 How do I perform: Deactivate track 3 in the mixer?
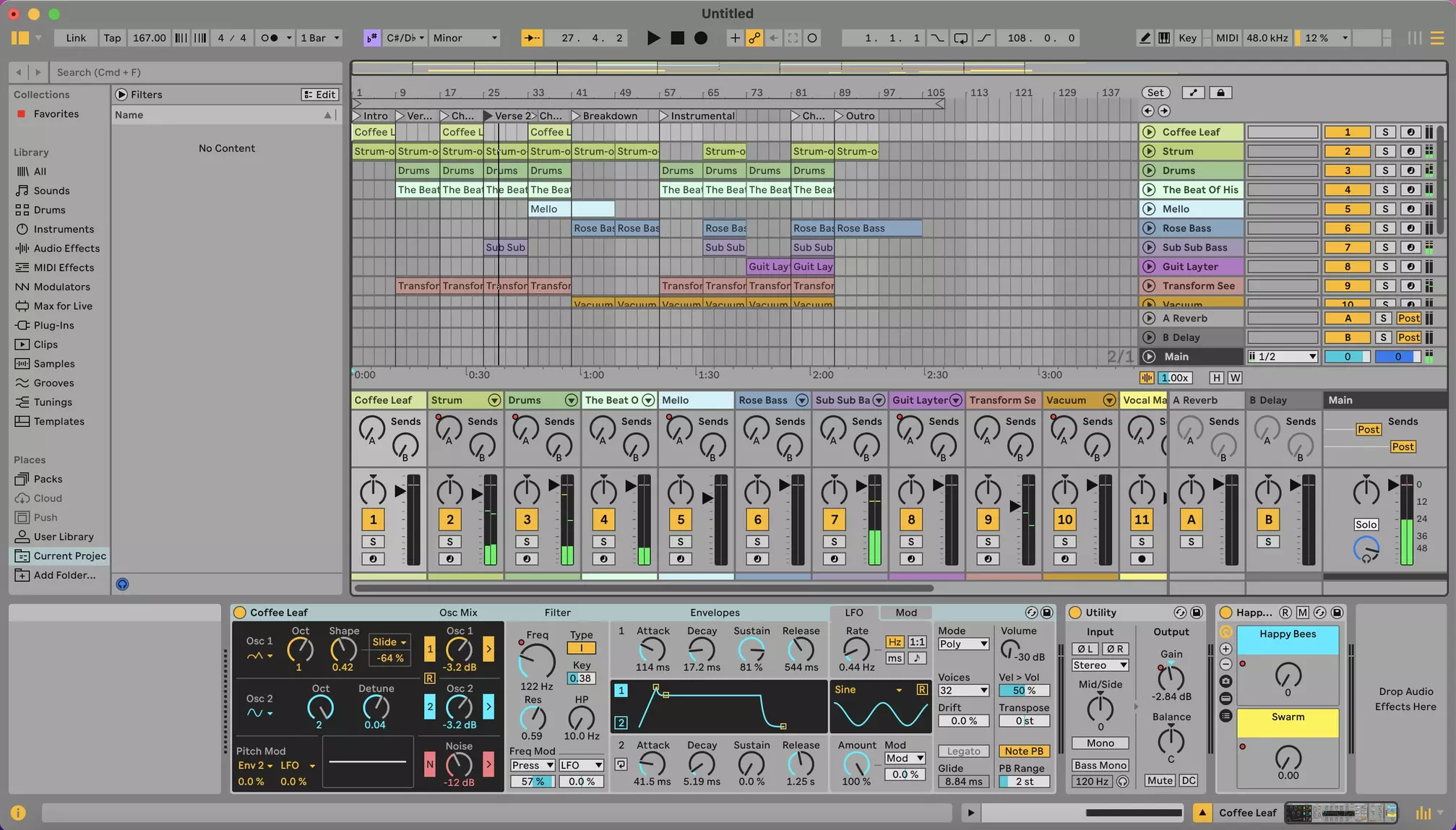point(527,519)
